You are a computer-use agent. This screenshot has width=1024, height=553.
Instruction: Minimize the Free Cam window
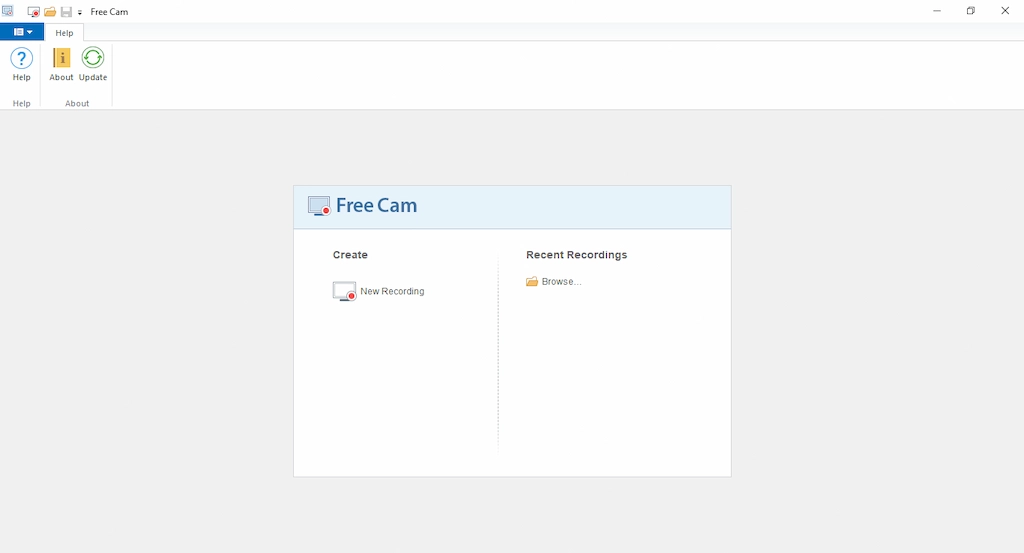pos(937,11)
